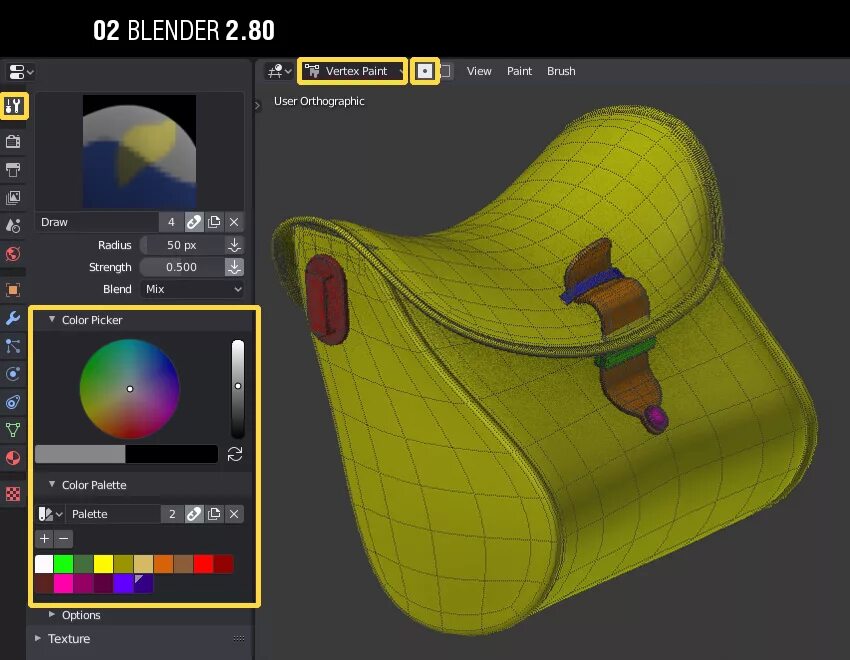Click the Draw brush name field
This screenshot has width=850, height=660.
tap(98, 222)
